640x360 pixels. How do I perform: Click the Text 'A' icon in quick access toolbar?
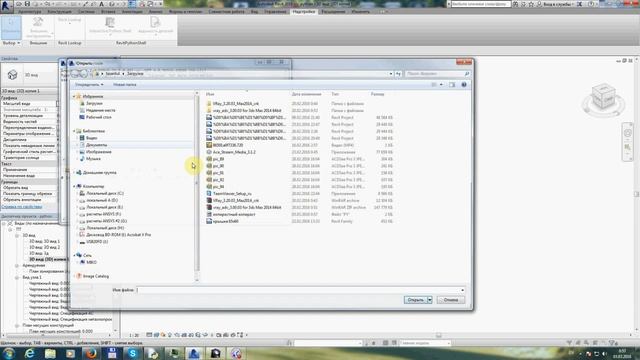[x=102, y=4]
